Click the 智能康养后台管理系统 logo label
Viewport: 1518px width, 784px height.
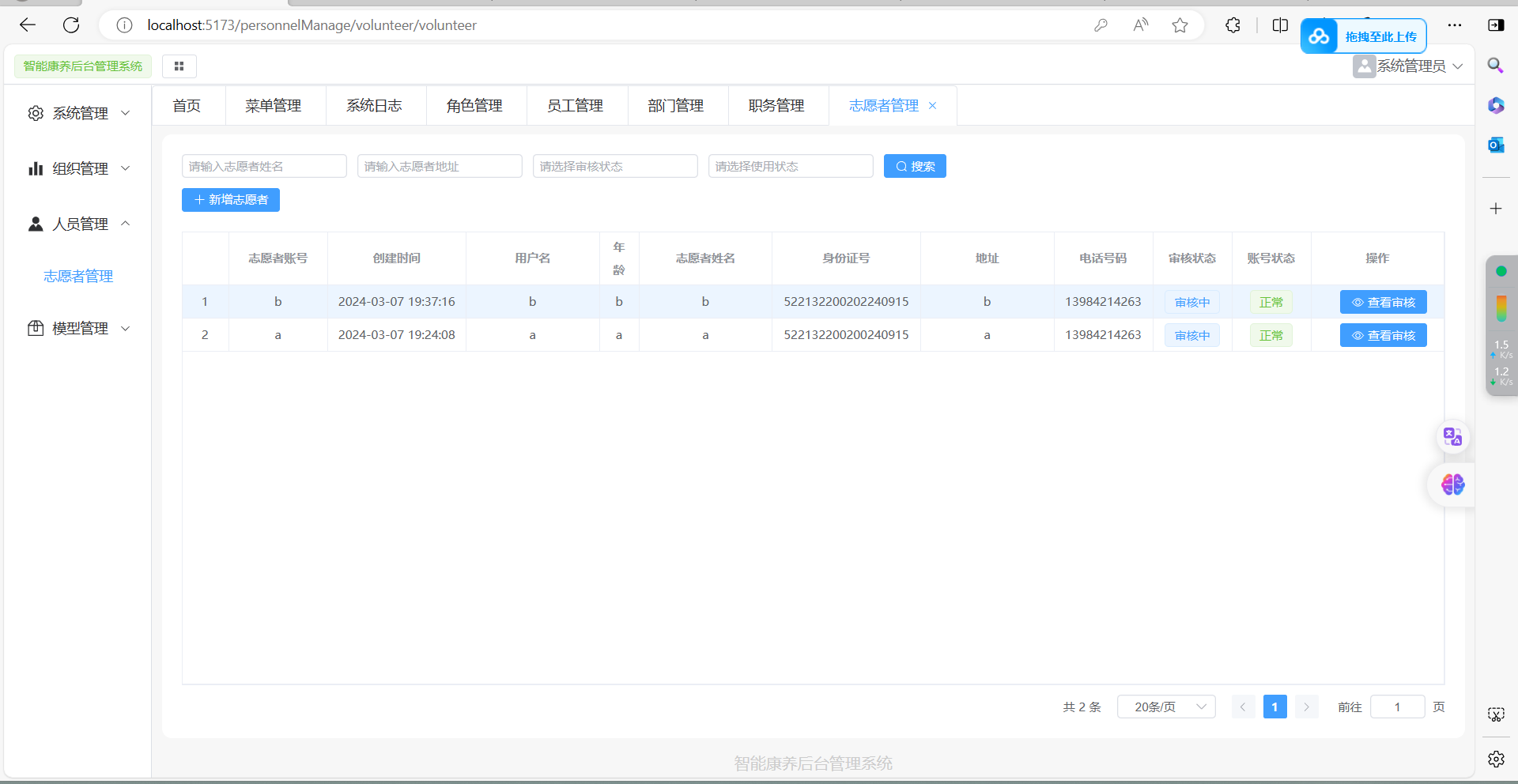pyautogui.click(x=83, y=66)
